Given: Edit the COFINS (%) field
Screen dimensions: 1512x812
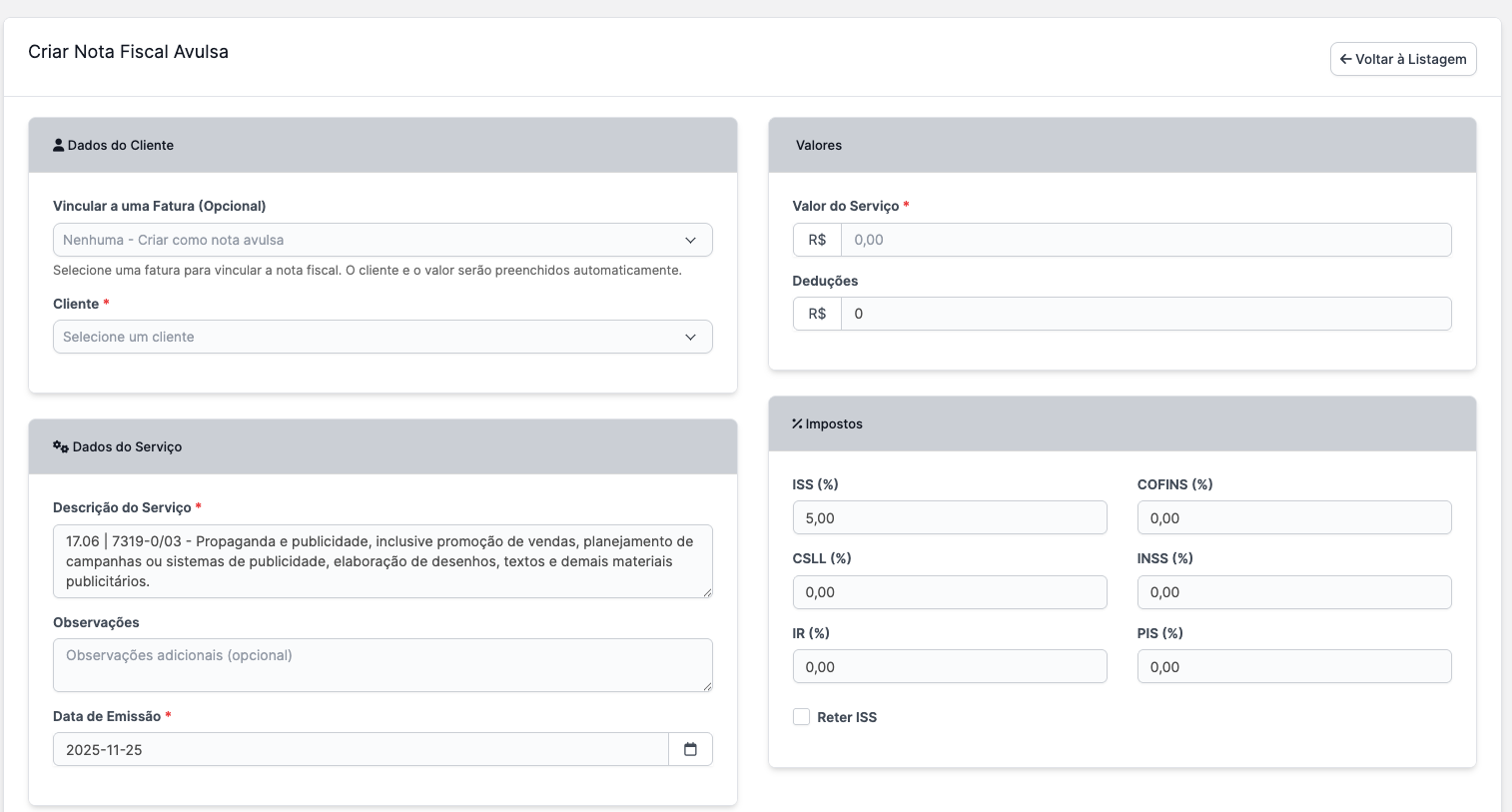Looking at the screenshot, I should coord(1294,517).
